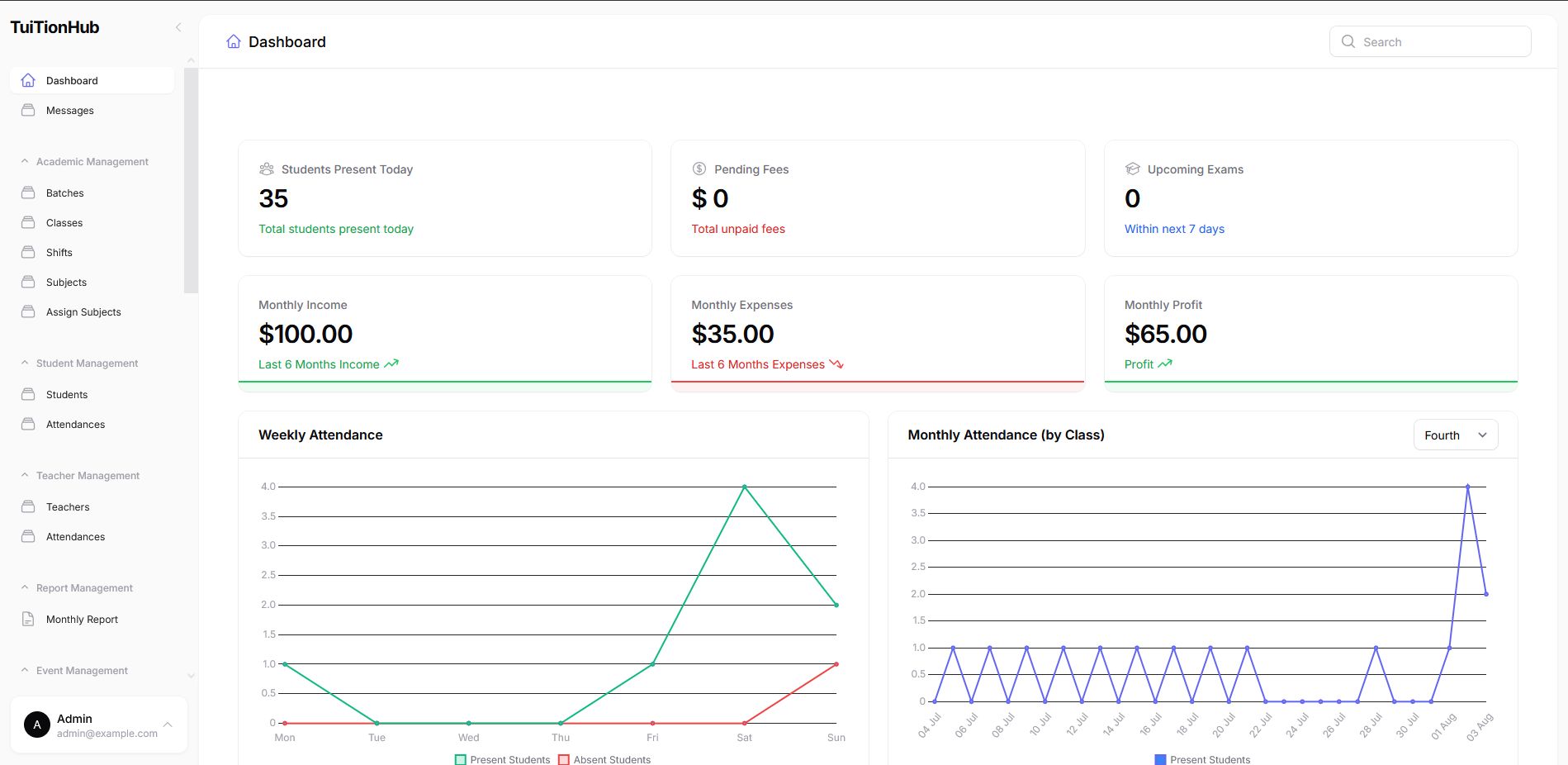Viewport: 1568px width, 765px height.
Task: Click the Students Present Today people icon
Action: tap(266, 169)
